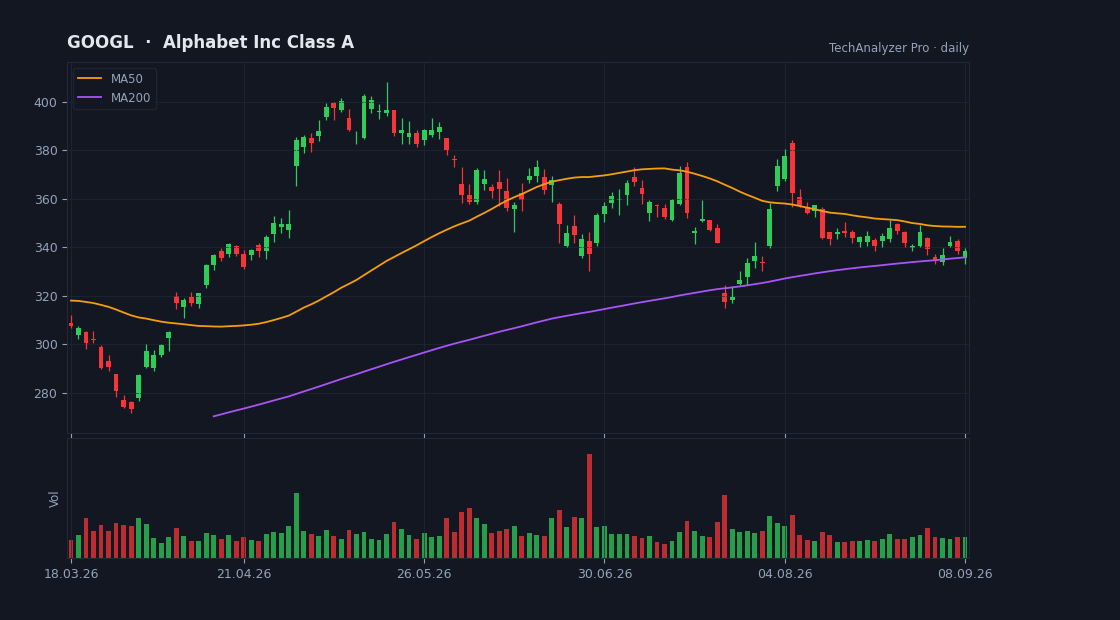Click the highest candlestick wick above 400
Image resolution: width=1120 pixels, height=620 pixels.
click(x=387, y=97)
